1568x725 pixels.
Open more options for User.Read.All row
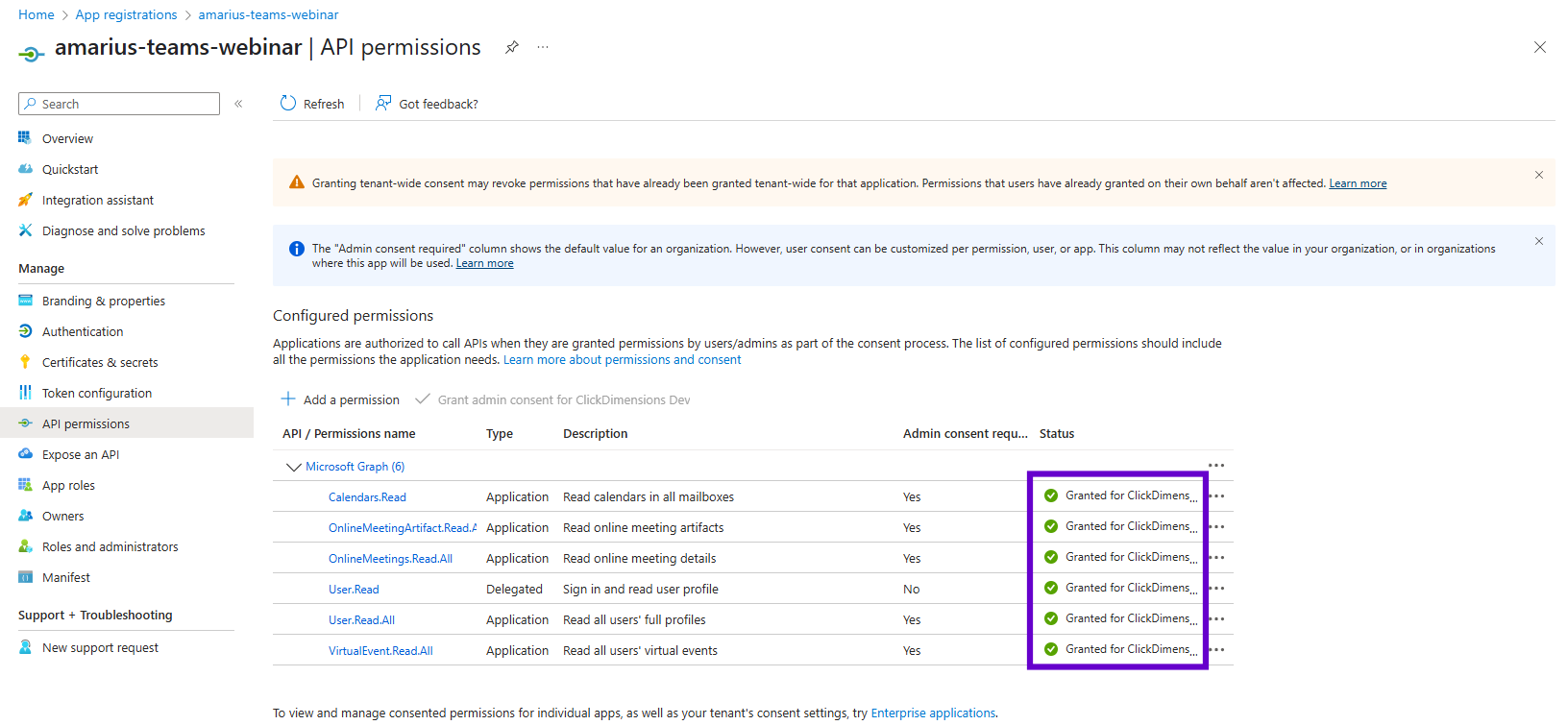tap(1216, 619)
